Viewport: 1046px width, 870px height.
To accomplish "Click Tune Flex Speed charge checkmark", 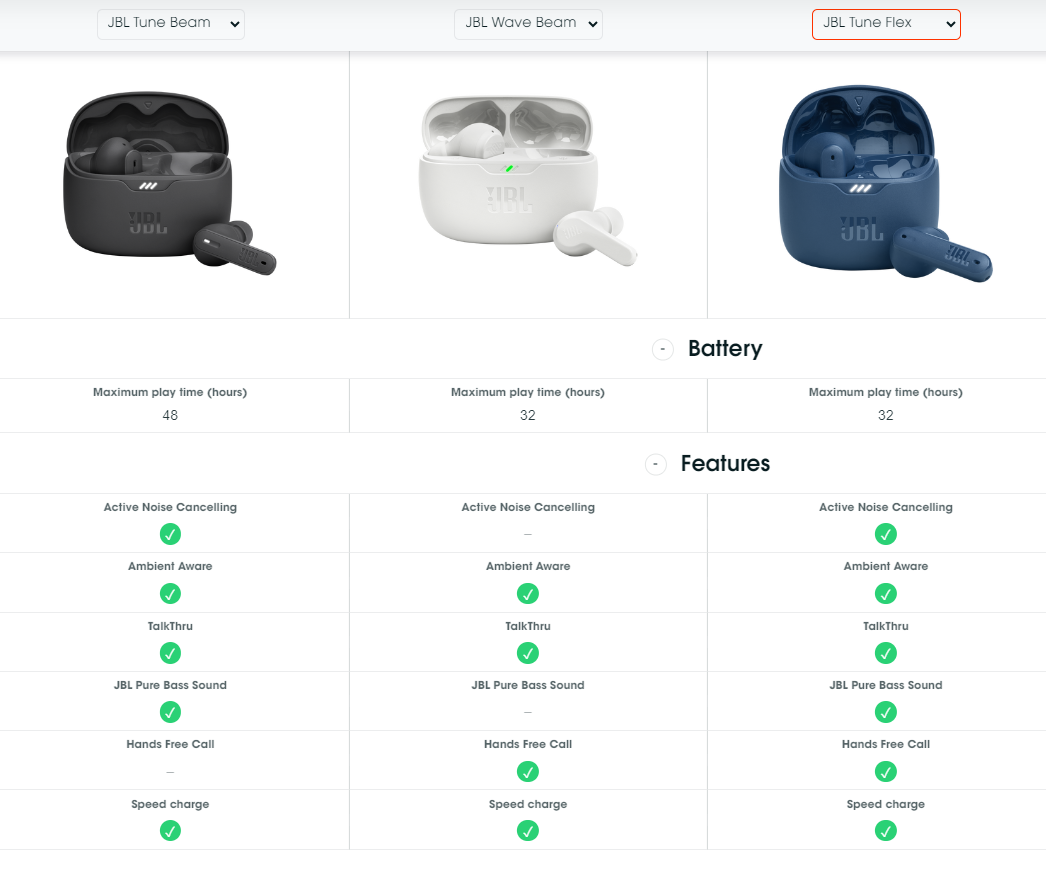I will click(886, 830).
